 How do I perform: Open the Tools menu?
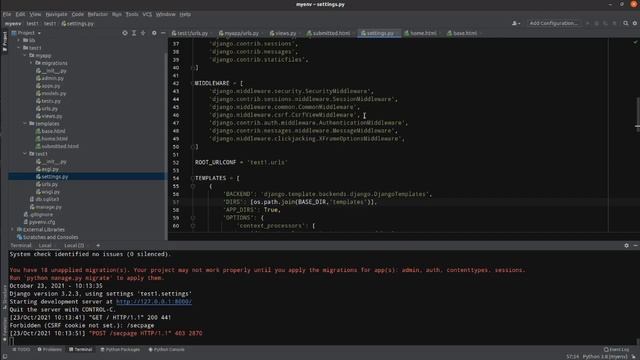pos(132,14)
